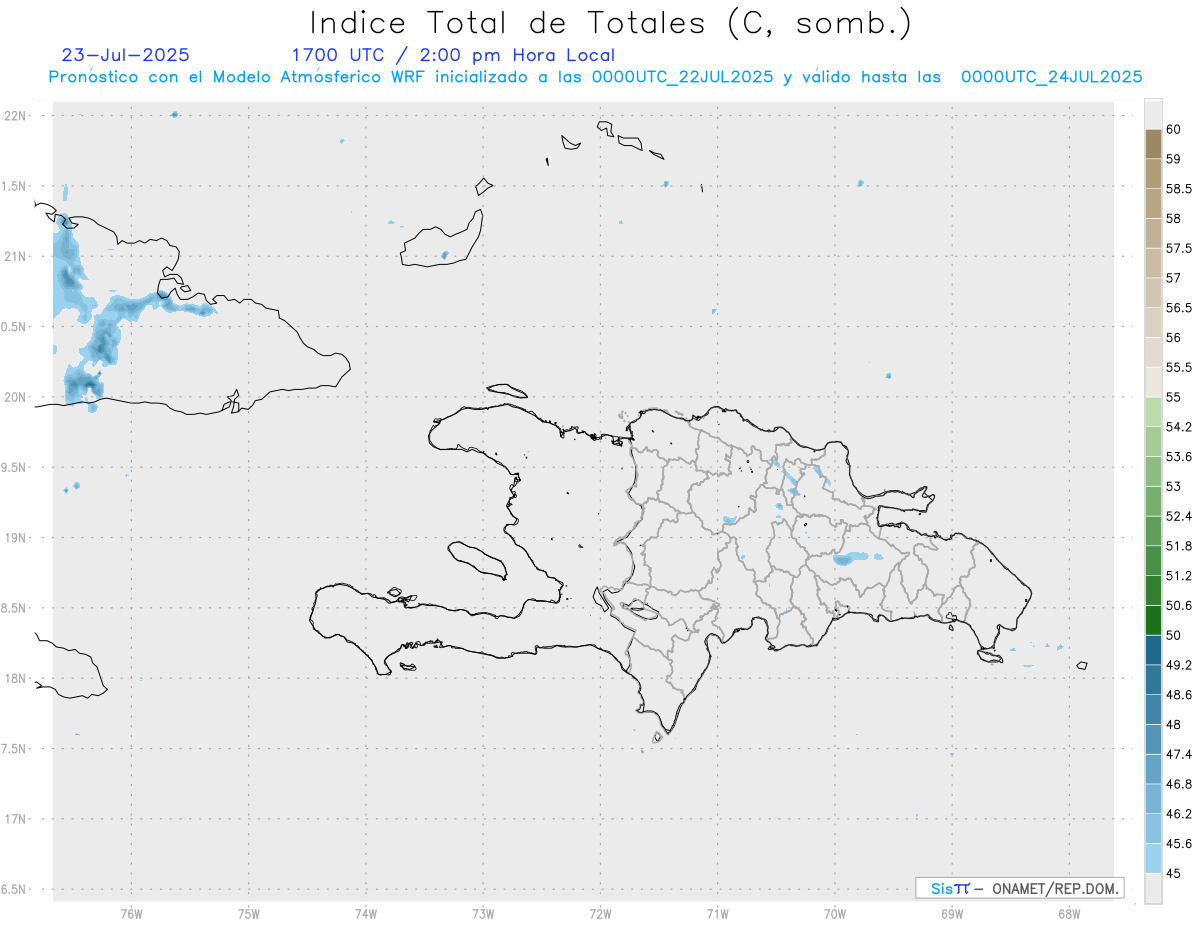This screenshot has width=1200, height=927.
Task: Click the dark green band between 50 and 50.6
Action: click(1153, 620)
